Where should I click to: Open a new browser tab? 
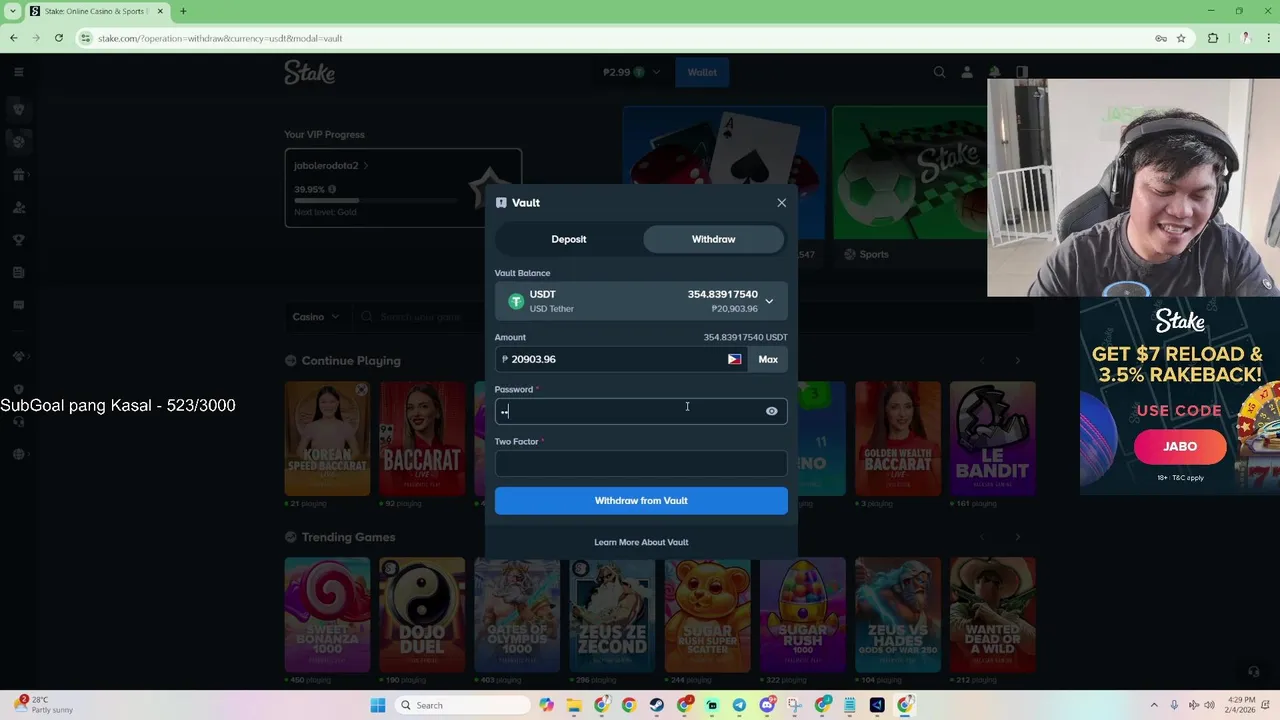183,11
